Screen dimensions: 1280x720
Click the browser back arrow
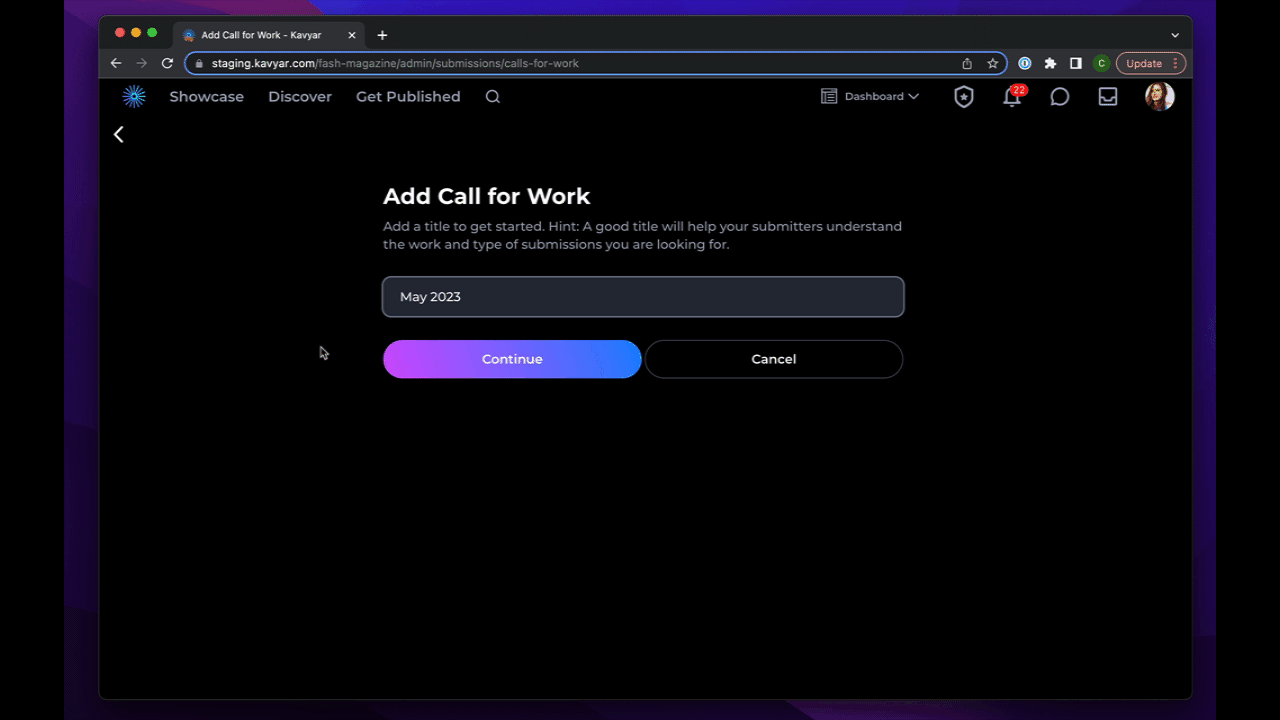point(116,63)
